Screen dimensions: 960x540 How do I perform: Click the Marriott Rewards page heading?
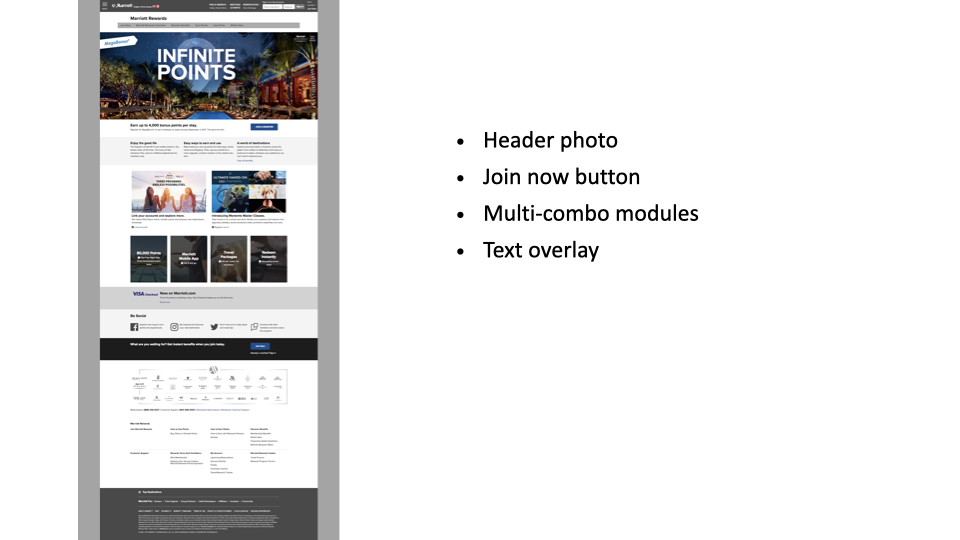coord(148,18)
